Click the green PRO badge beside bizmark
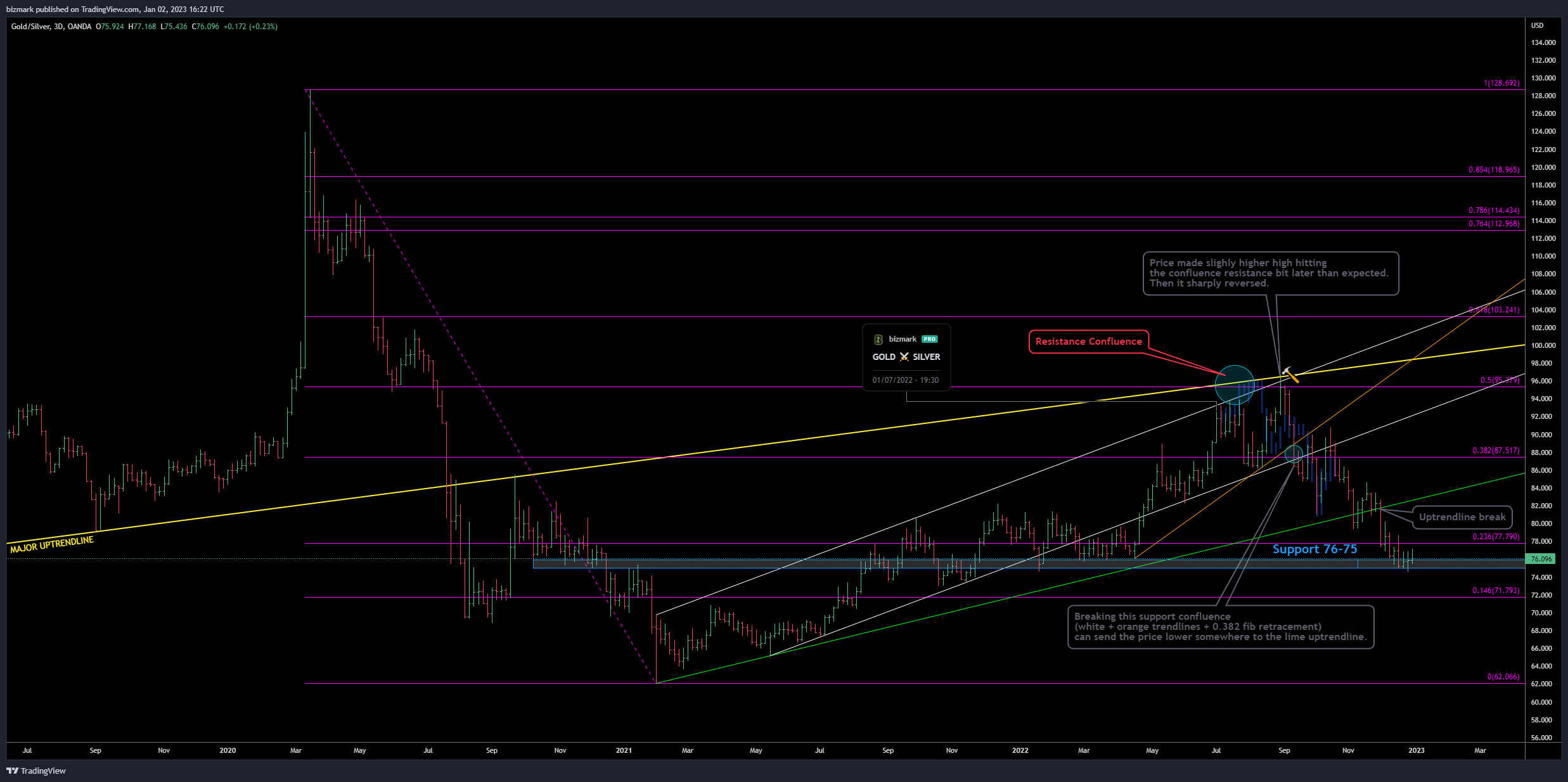Viewport: 1568px width, 782px height. click(930, 340)
